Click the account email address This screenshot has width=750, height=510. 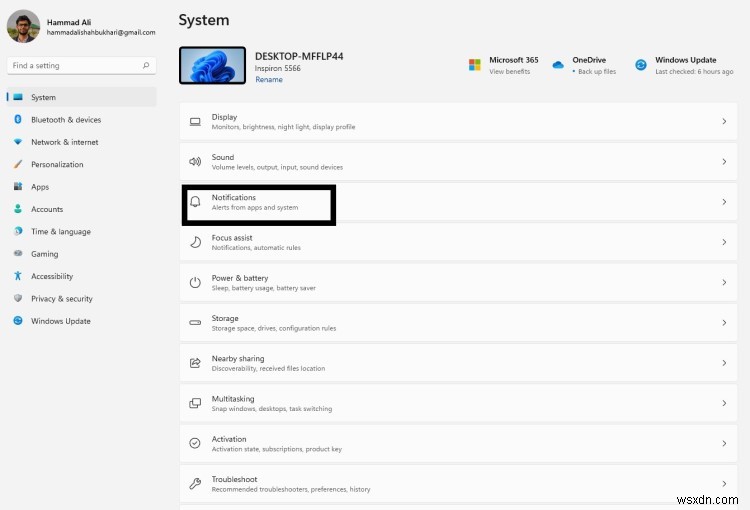click(101, 32)
